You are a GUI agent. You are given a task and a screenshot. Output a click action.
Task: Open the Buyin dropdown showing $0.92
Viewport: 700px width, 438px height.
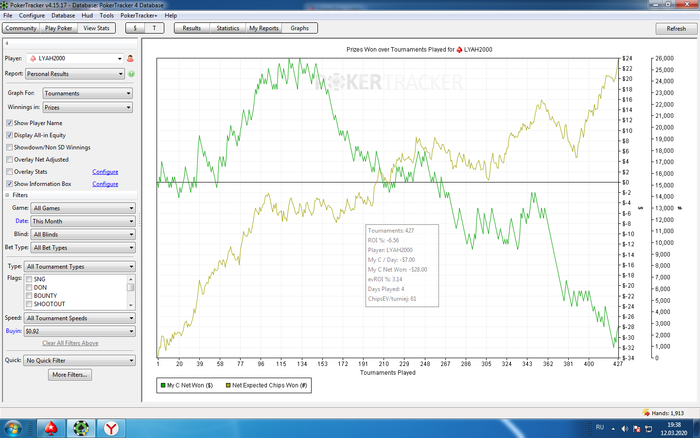pyautogui.click(x=79, y=331)
